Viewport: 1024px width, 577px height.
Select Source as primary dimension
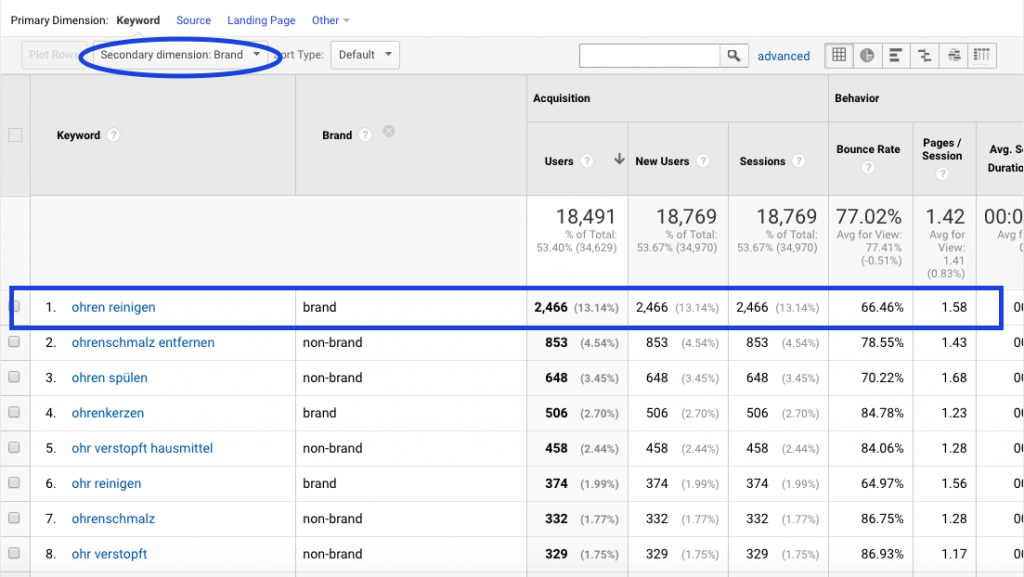point(193,20)
